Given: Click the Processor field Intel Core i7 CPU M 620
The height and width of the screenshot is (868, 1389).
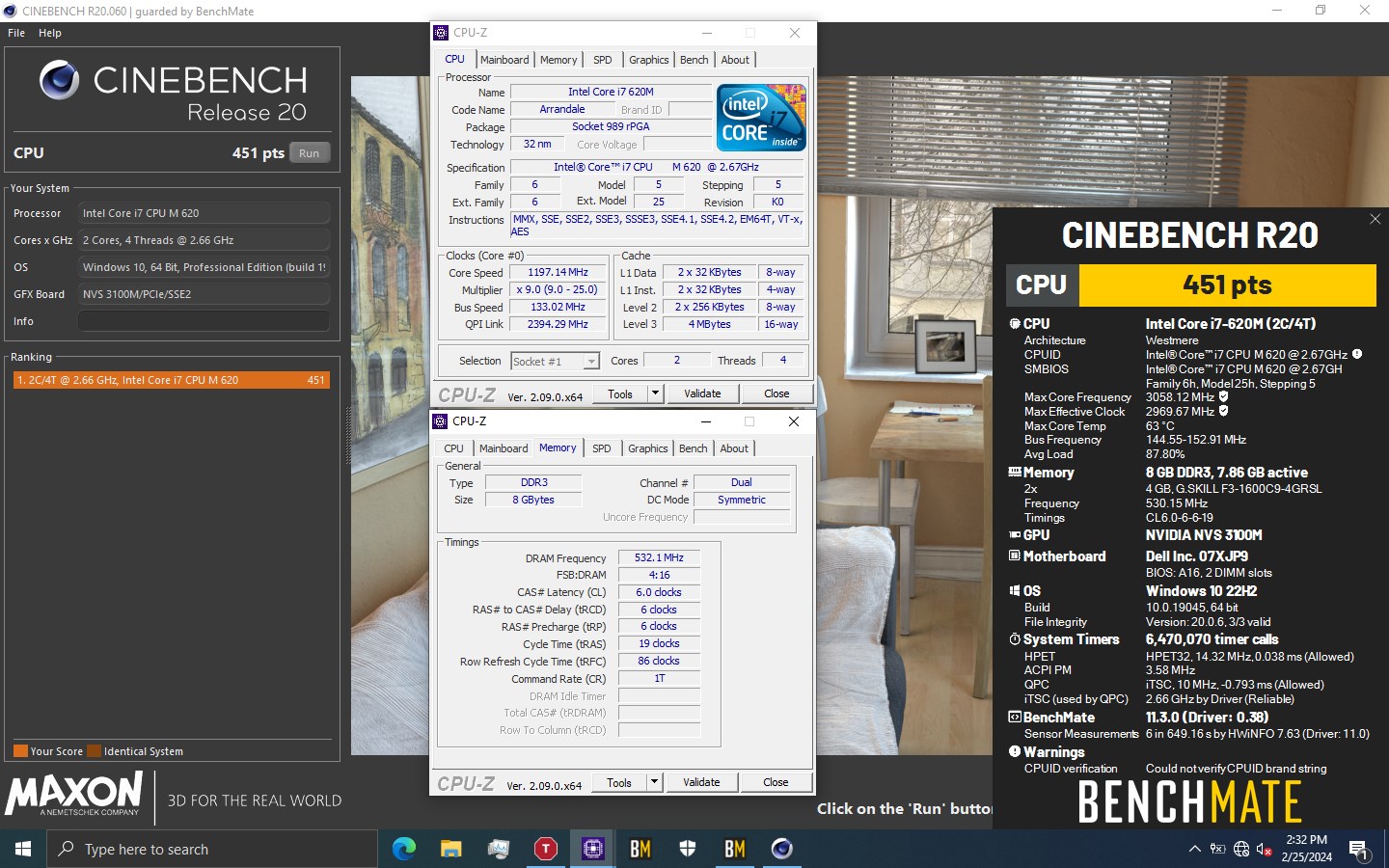Looking at the screenshot, I should (x=204, y=213).
